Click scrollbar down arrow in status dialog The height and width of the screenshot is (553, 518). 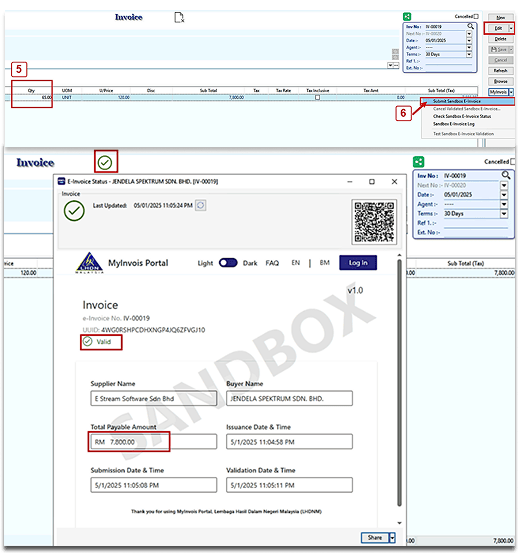[399, 523]
